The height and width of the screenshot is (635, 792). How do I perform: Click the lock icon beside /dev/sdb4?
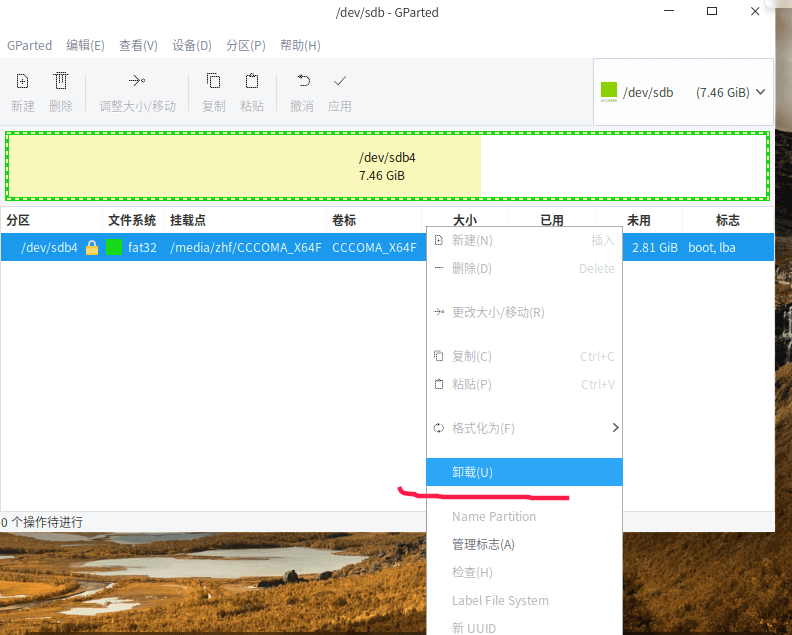pyautogui.click(x=92, y=248)
